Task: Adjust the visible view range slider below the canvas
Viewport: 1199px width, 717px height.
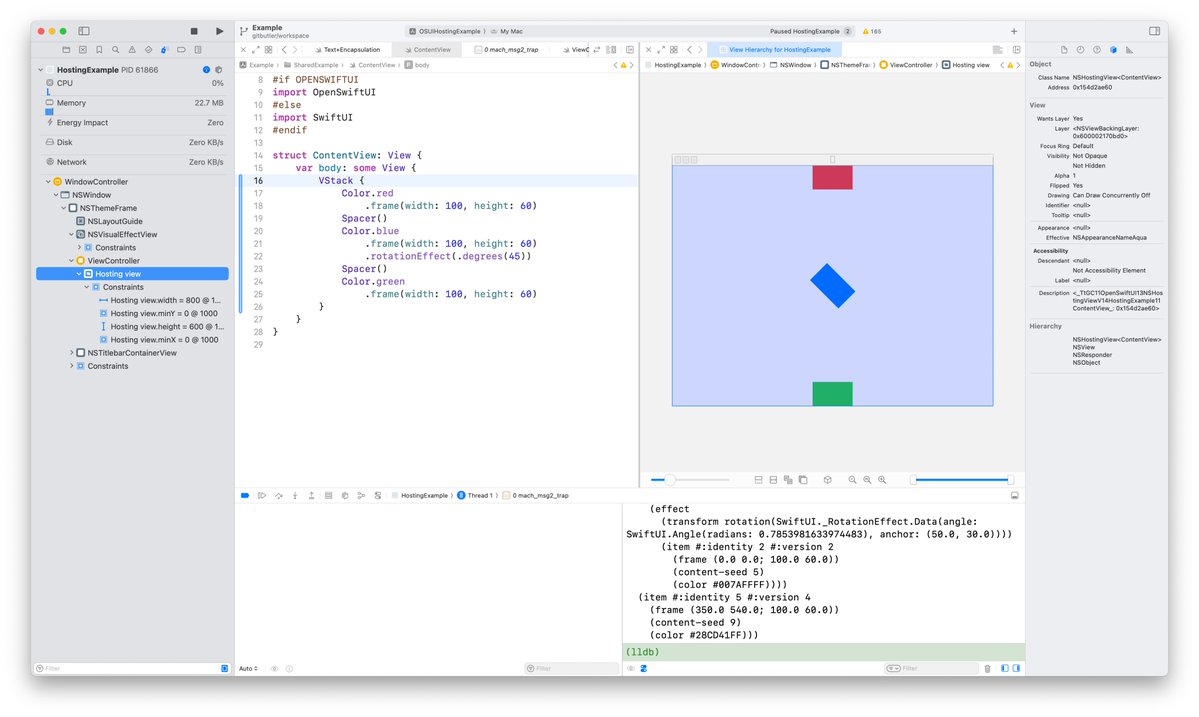Action: [x=962, y=480]
